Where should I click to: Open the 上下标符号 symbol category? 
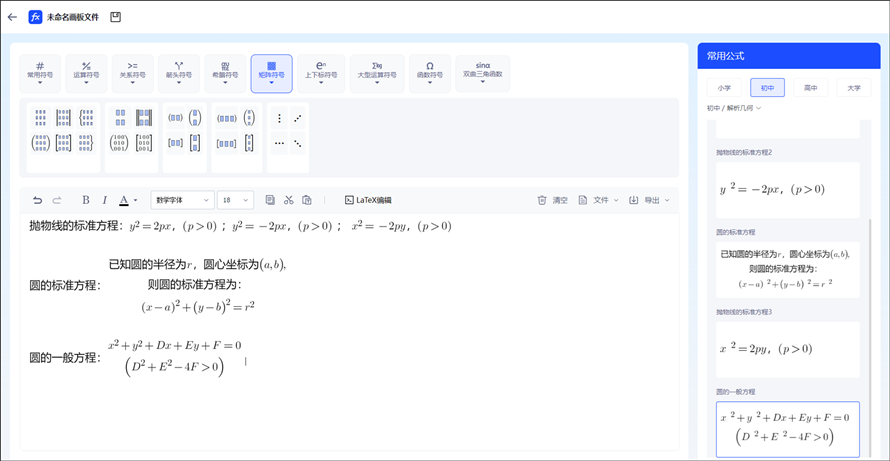(321, 74)
